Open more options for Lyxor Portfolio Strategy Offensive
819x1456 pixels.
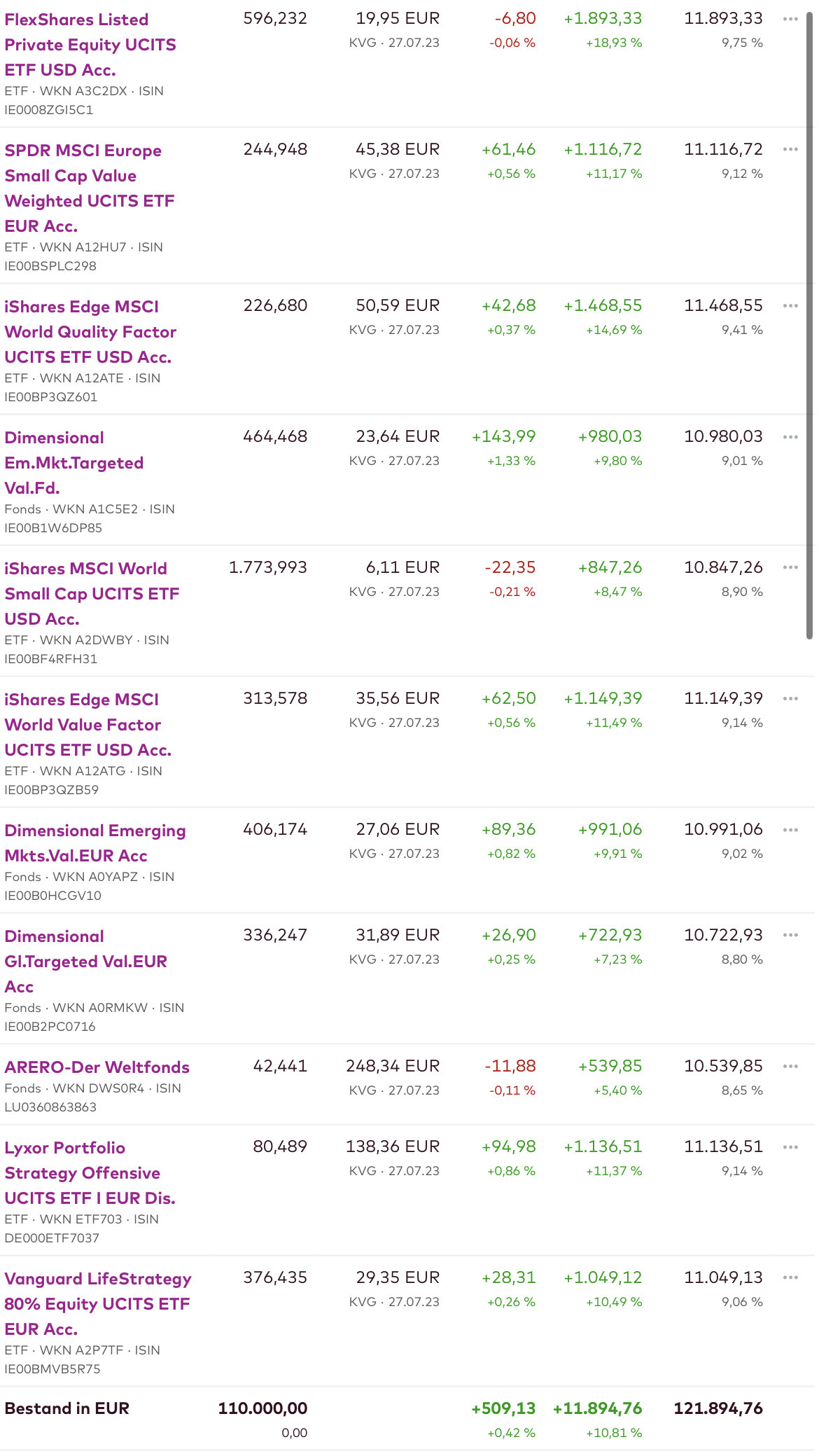790,1147
